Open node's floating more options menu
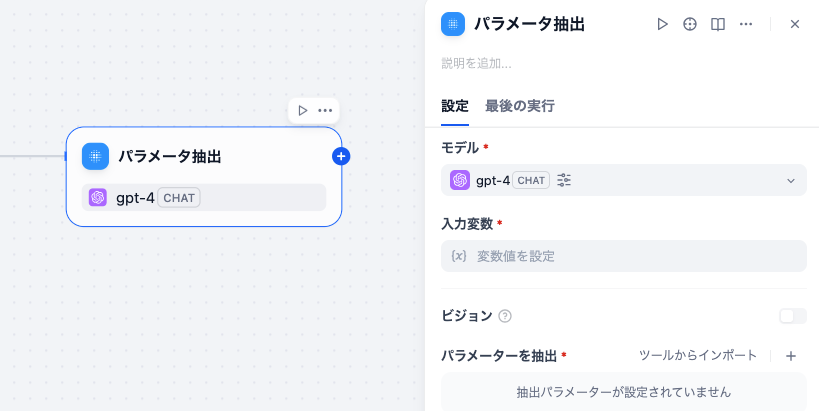 [325, 110]
